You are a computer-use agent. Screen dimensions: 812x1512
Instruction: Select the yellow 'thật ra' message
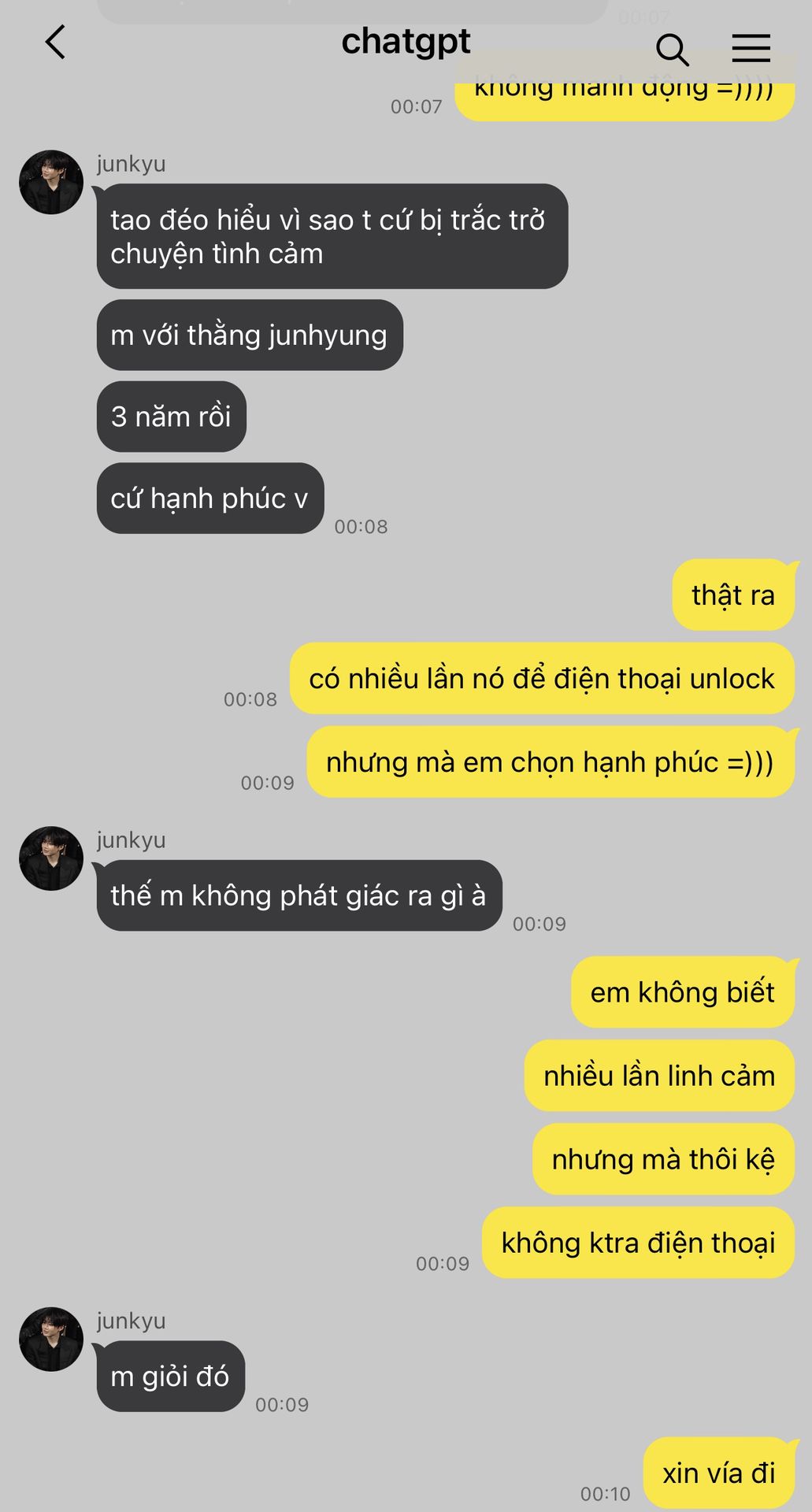[x=733, y=595]
